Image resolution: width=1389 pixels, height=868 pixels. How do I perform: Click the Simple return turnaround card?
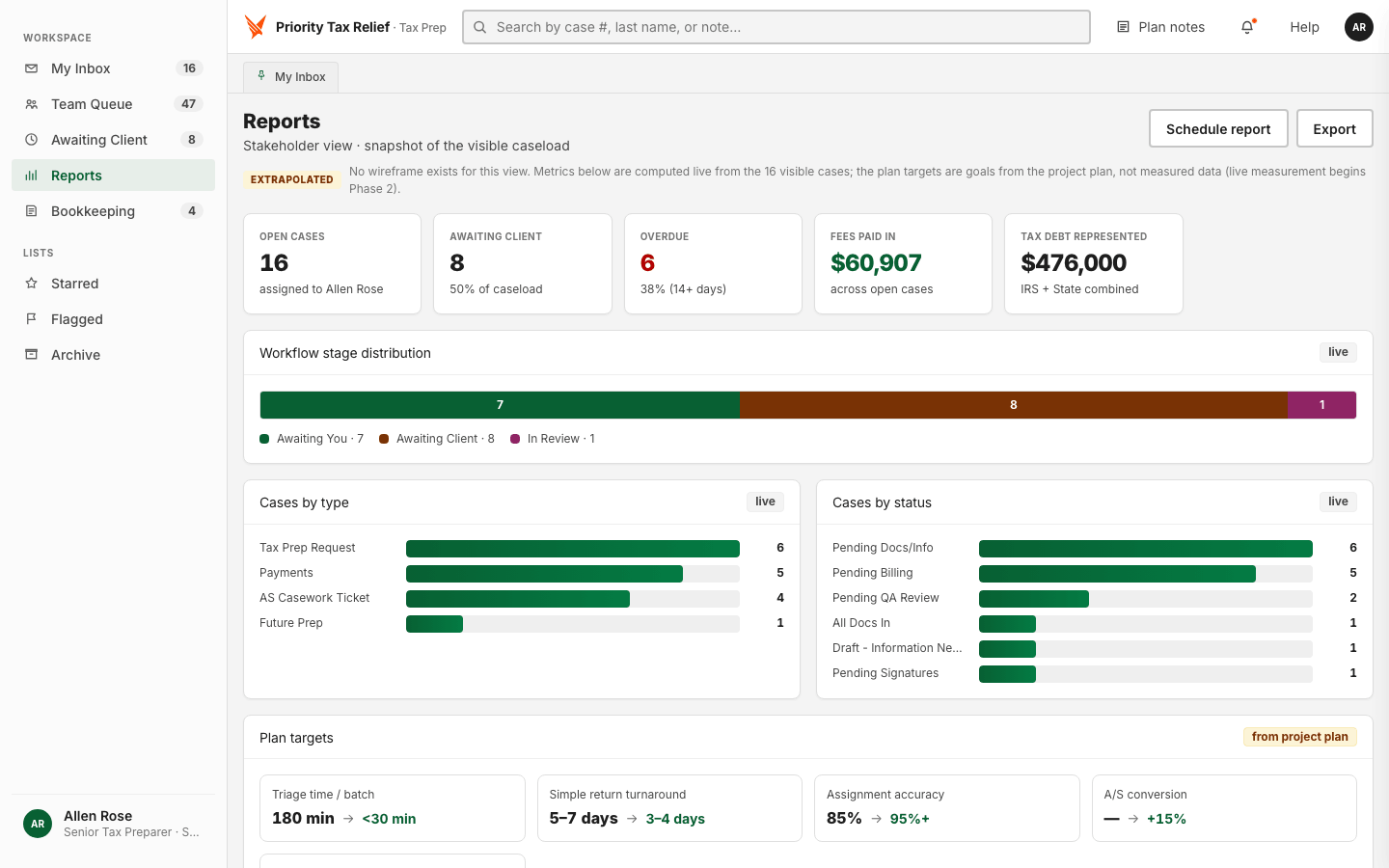(669, 808)
